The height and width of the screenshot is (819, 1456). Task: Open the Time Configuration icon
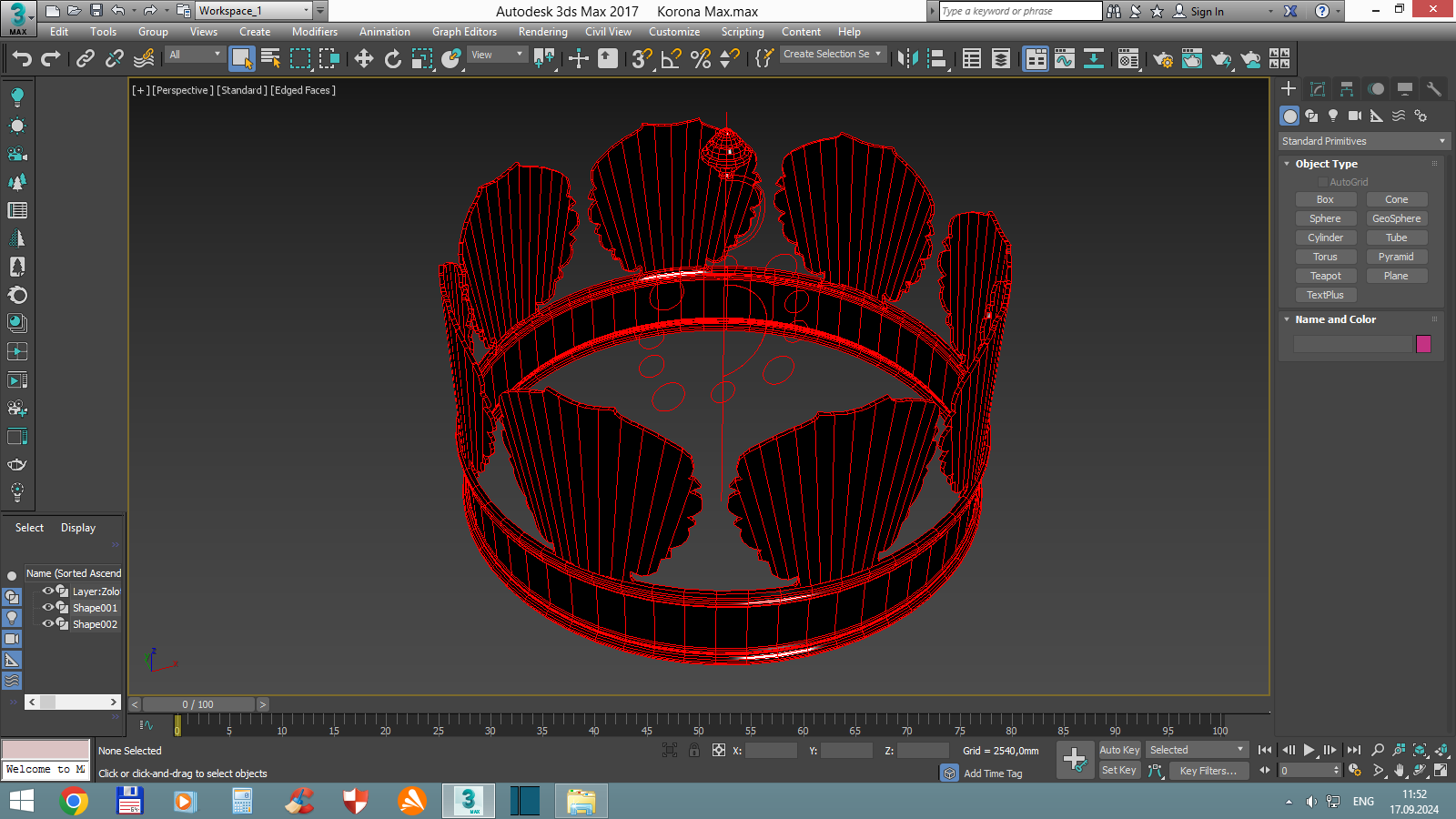click(1355, 770)
